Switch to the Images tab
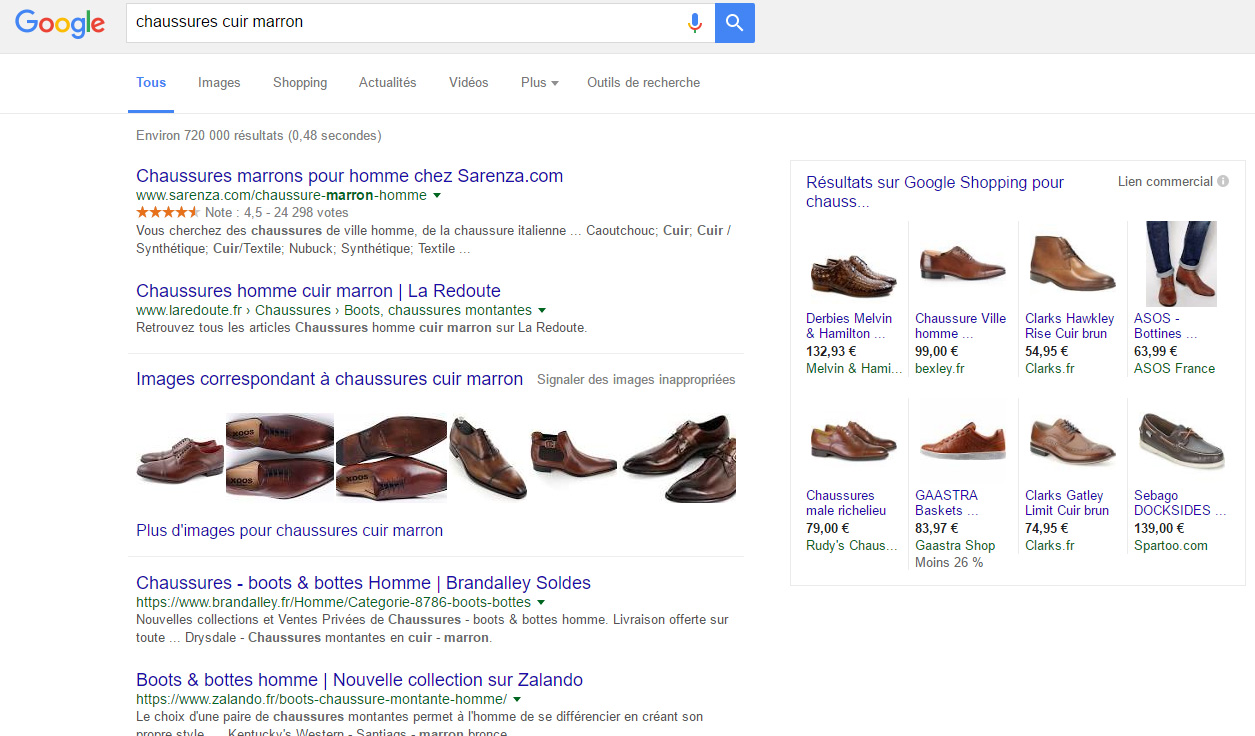 [x=219, y=82]
